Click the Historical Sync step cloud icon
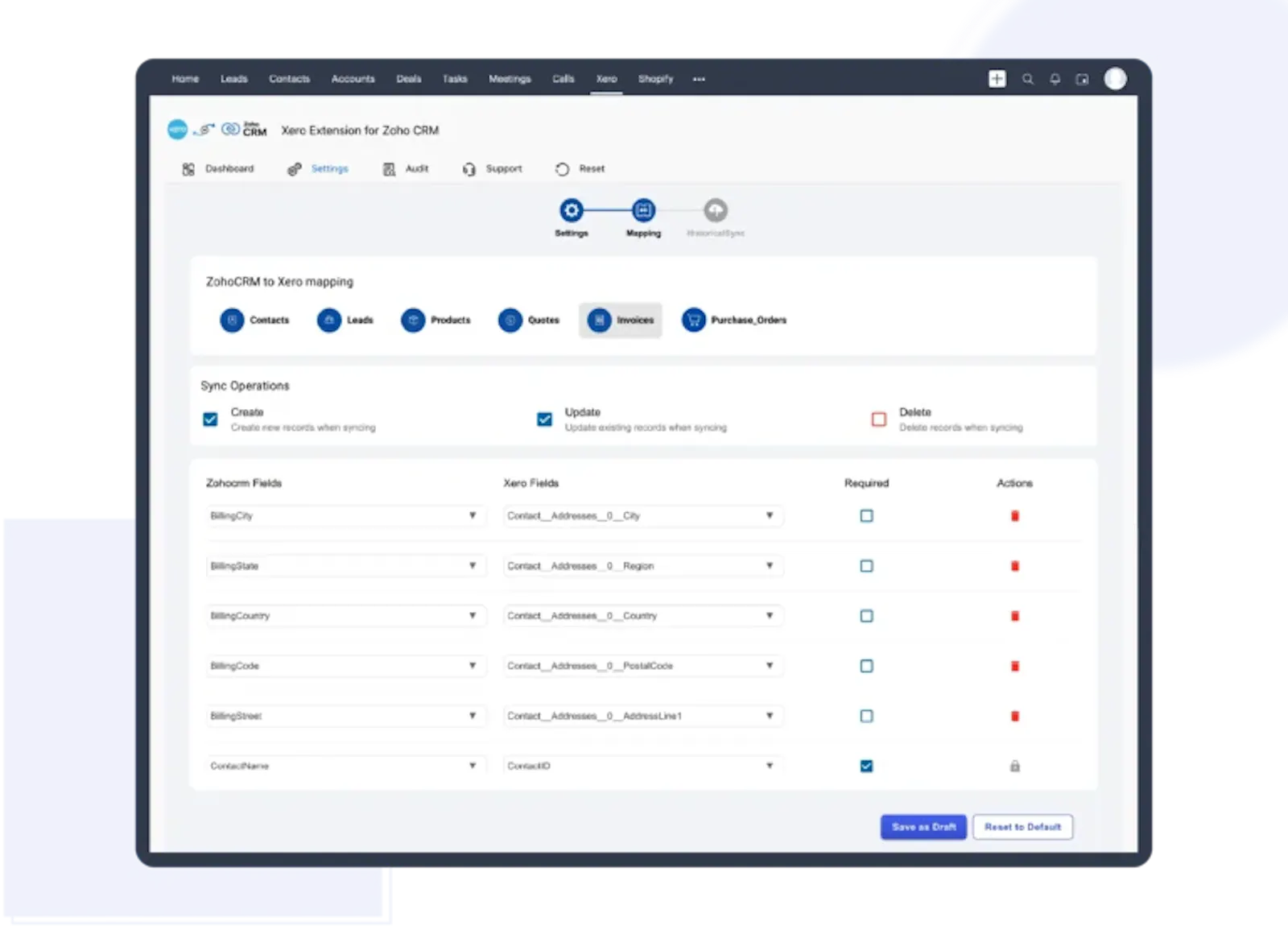The height and width of the screenshot is (926, 1288). (x=716, y=210)
